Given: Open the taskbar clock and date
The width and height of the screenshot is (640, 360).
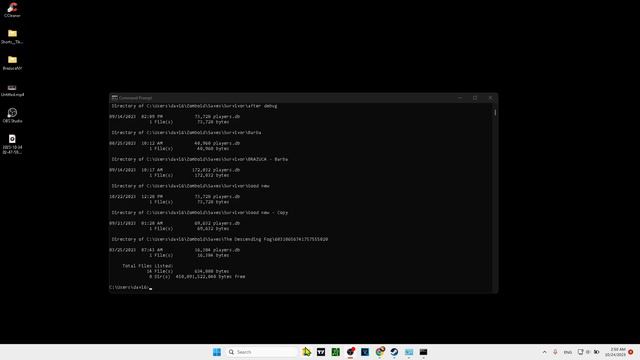Looking at the screenshot, I should pos(615,352).
